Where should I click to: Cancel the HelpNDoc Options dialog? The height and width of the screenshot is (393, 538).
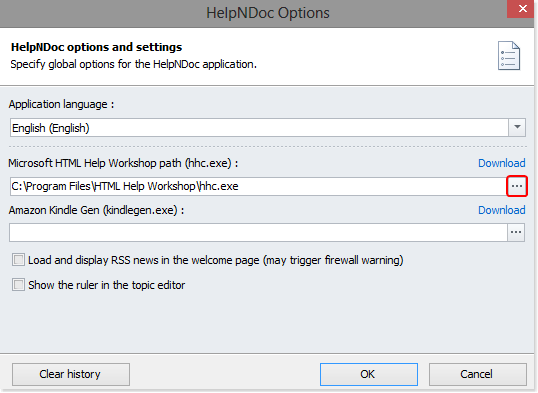[477, 374]
